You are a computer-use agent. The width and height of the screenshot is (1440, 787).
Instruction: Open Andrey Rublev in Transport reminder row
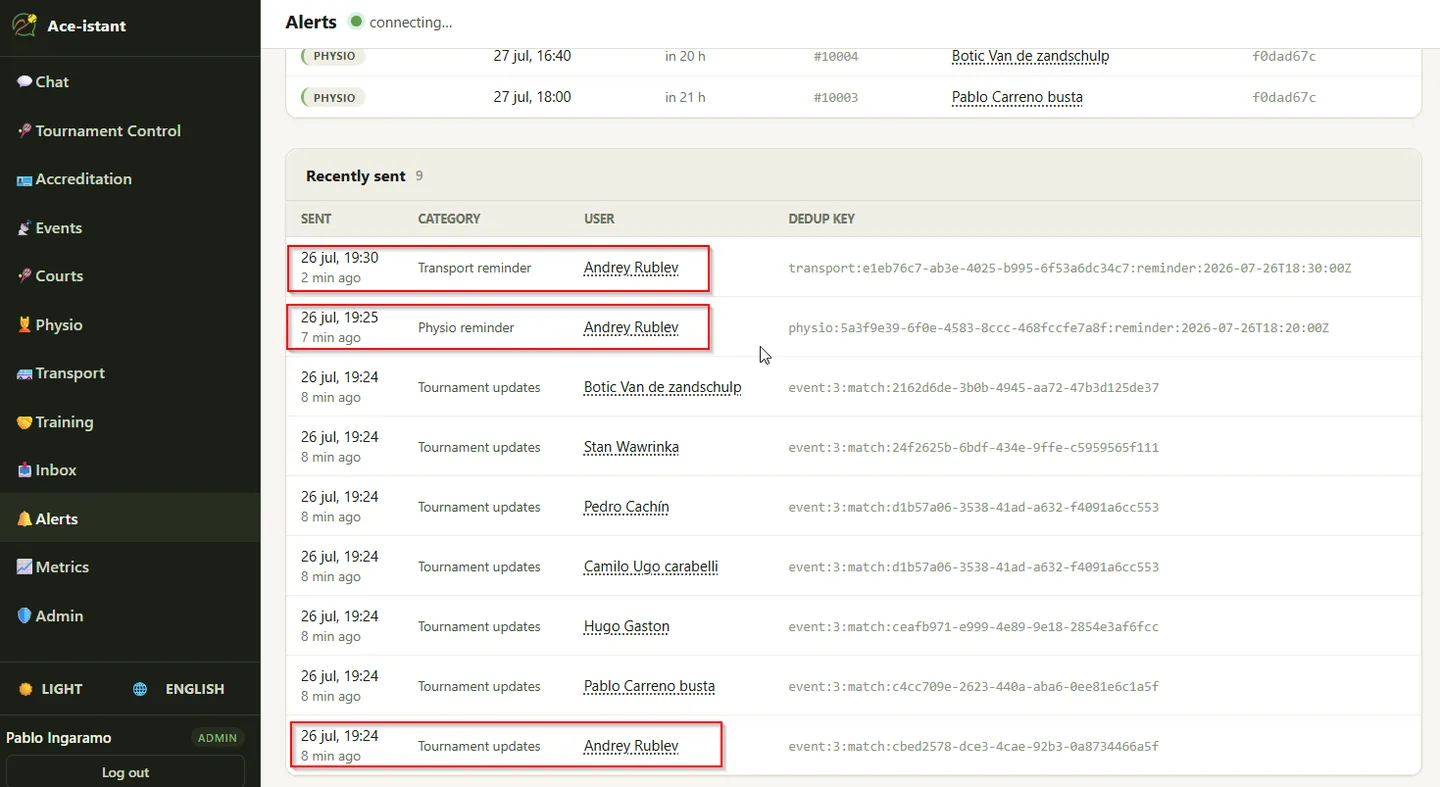[631, 267]
